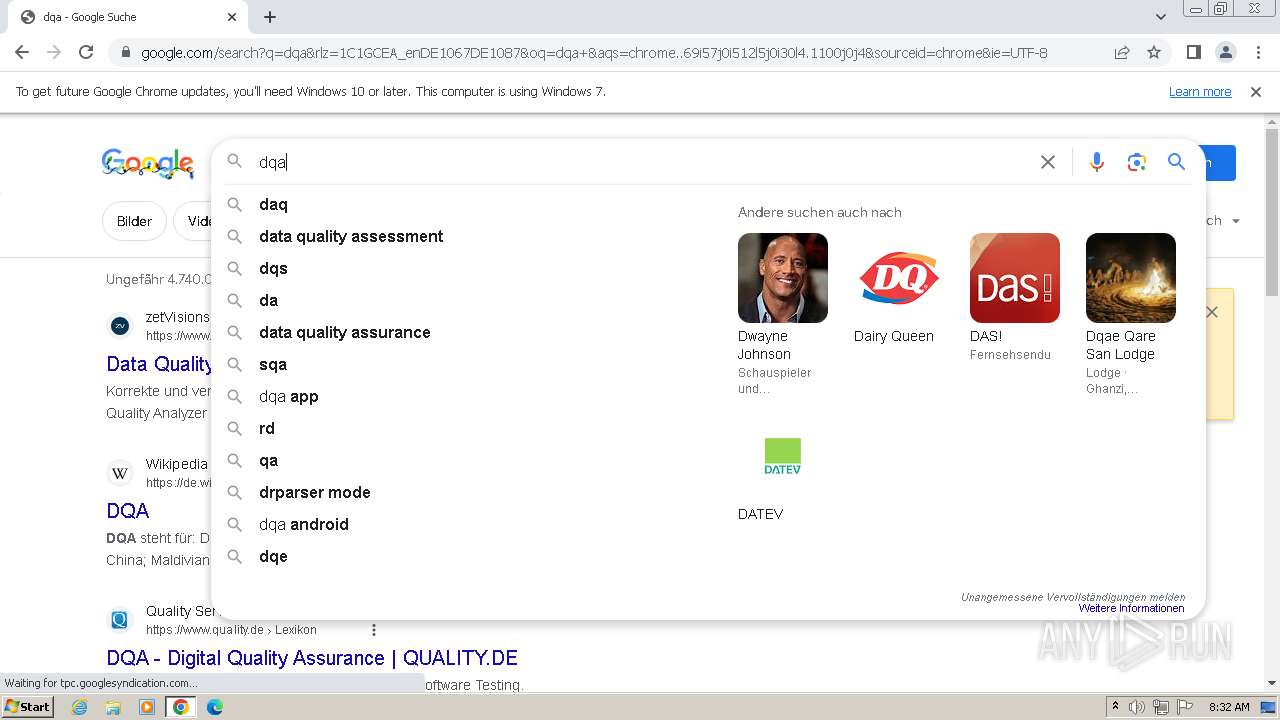Close the dqa - Google Suche tab
The image size is (1280, 720).
[232, 17]
